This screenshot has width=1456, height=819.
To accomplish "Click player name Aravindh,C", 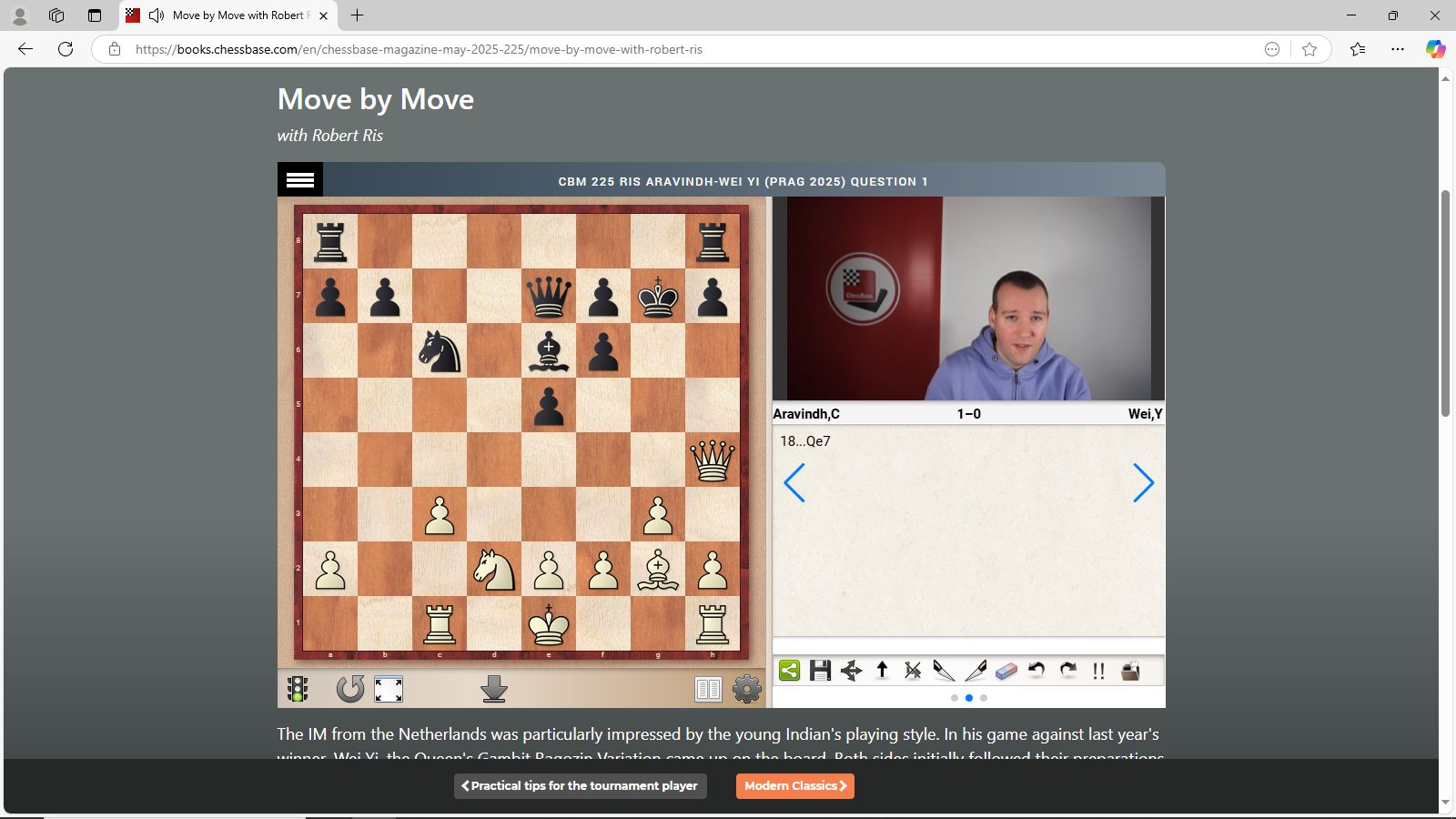I will click(806, 414).
